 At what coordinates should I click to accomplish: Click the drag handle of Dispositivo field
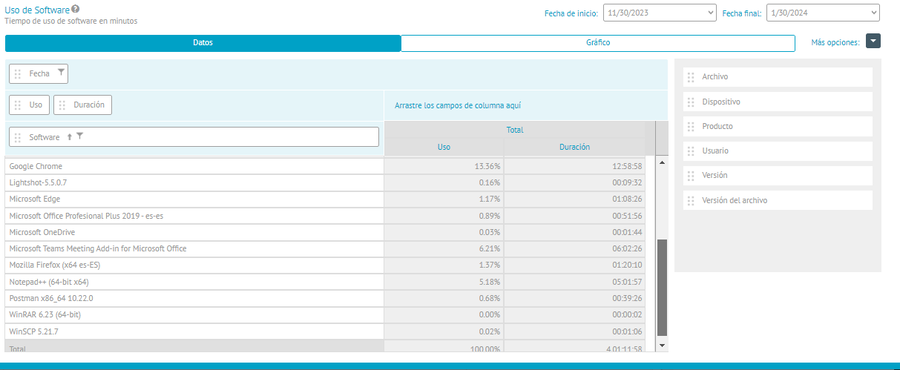691,102
